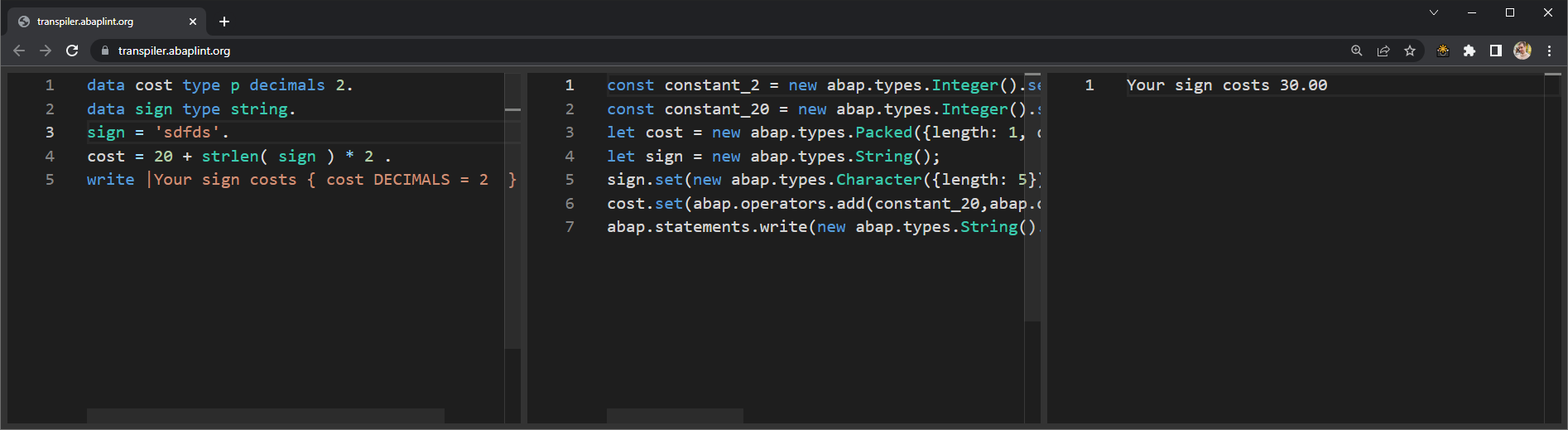The height and width of the screenshot is (430, 1568).
Task: Click 'Your sign costs 30.00' output
Action: (1227, 85)
